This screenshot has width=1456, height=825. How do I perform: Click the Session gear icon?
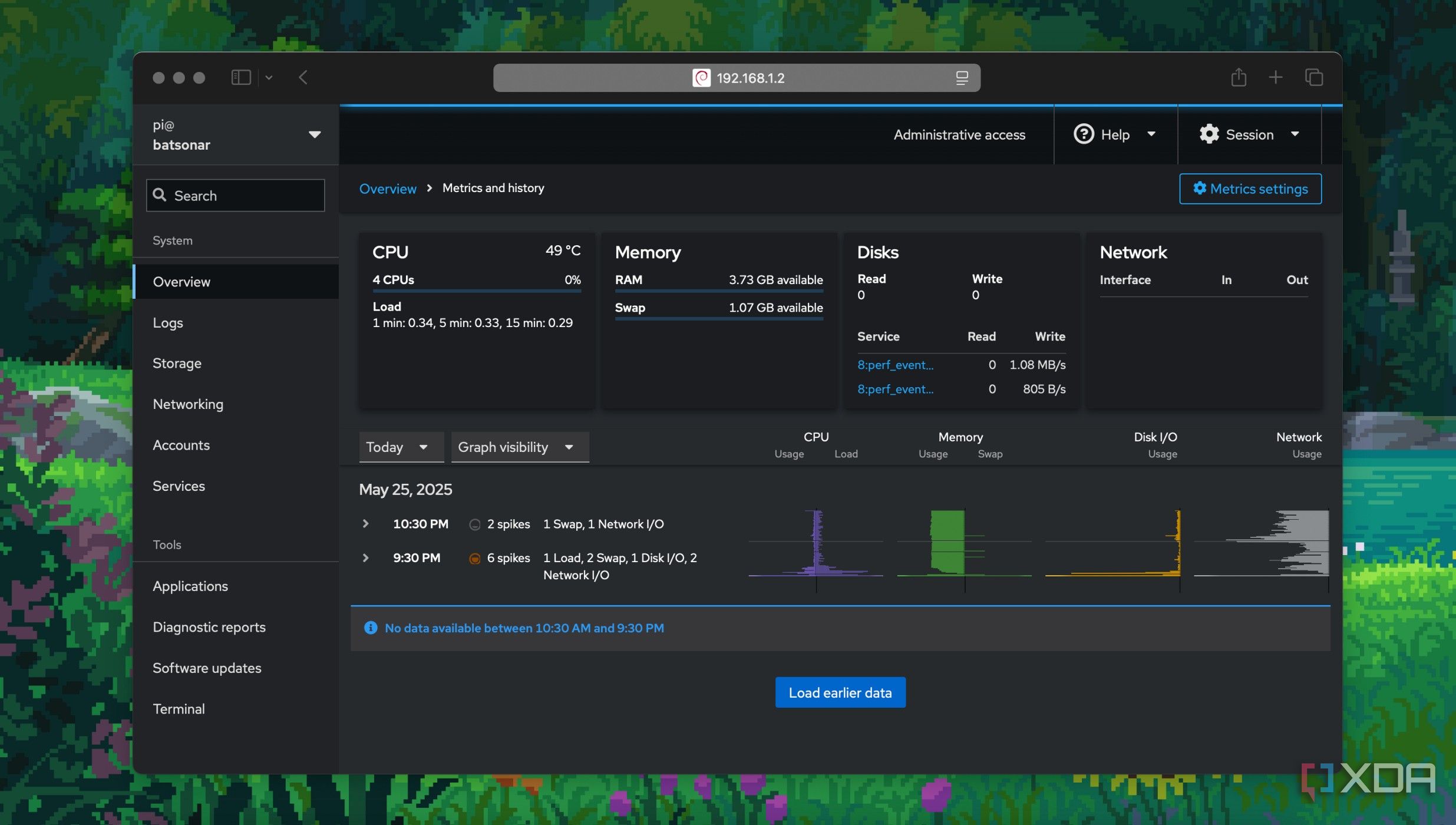pos(1209,134)
